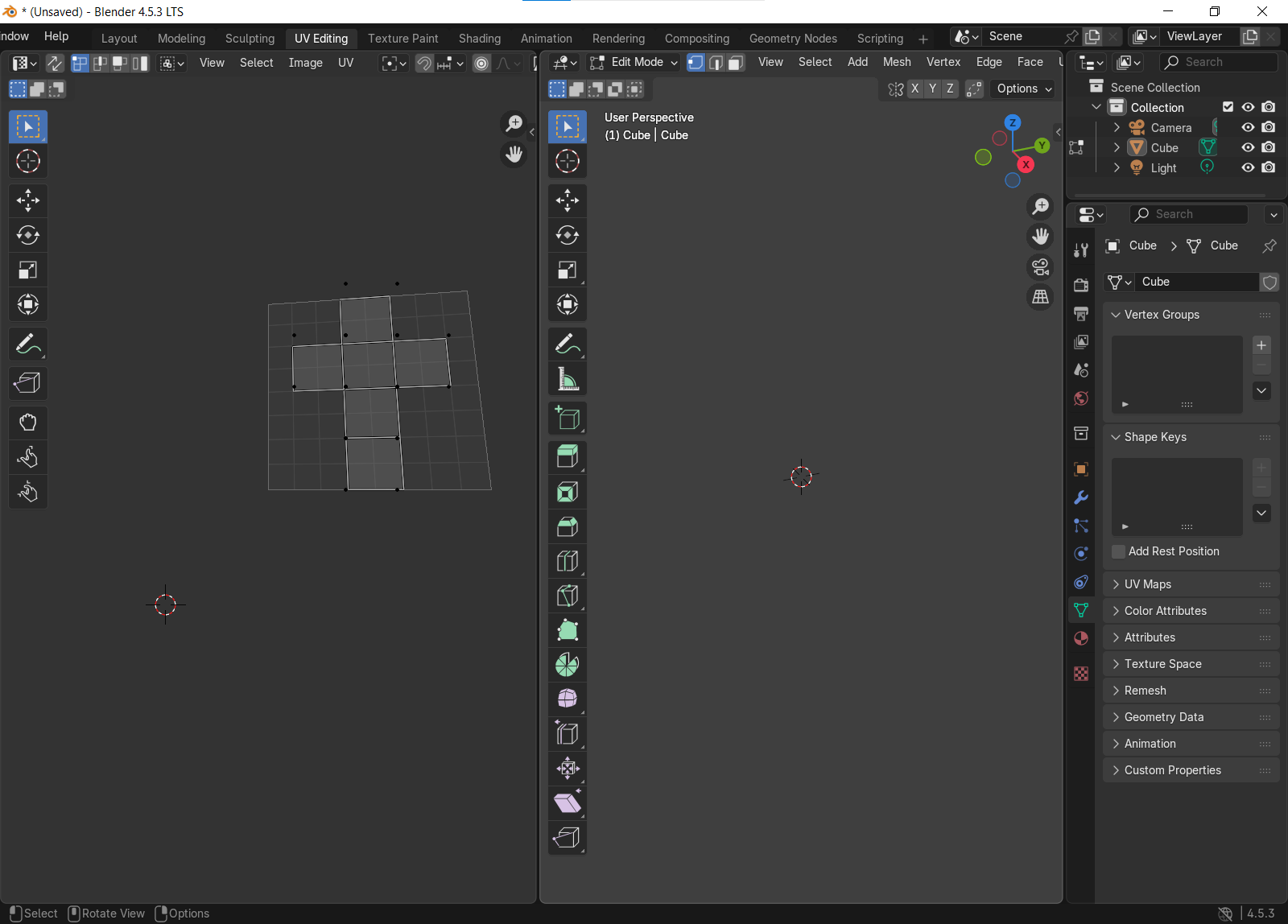Select the Annotate tool in UV editor

click(28, 344)
